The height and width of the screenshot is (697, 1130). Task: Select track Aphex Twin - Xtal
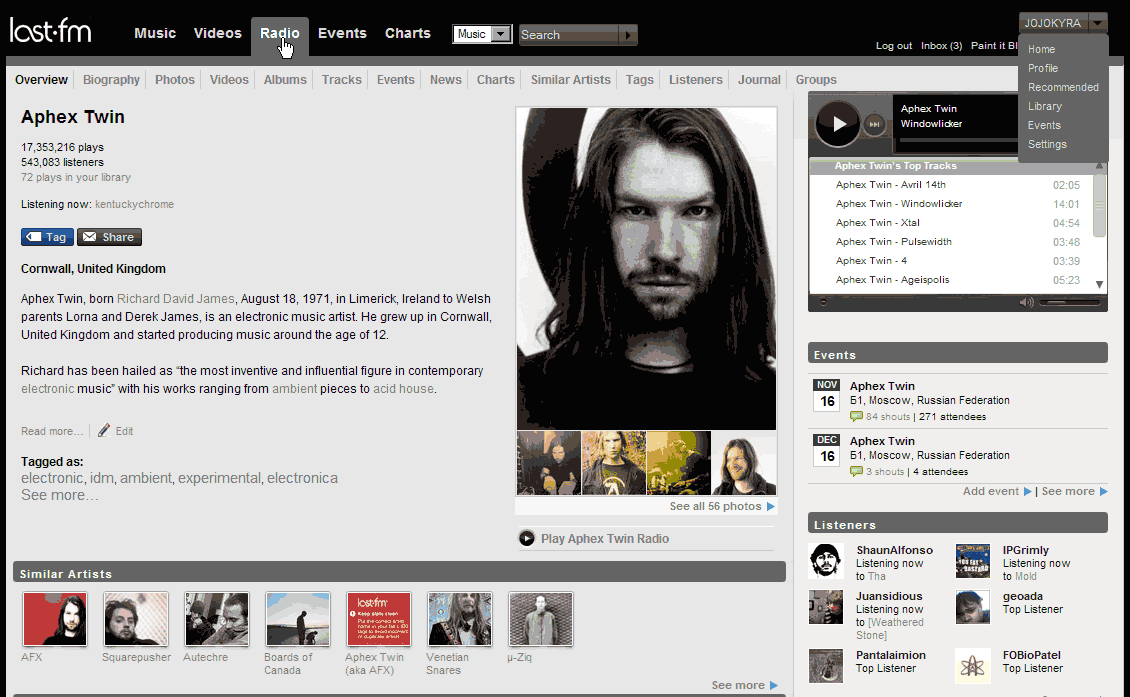[x=878, y=223]
